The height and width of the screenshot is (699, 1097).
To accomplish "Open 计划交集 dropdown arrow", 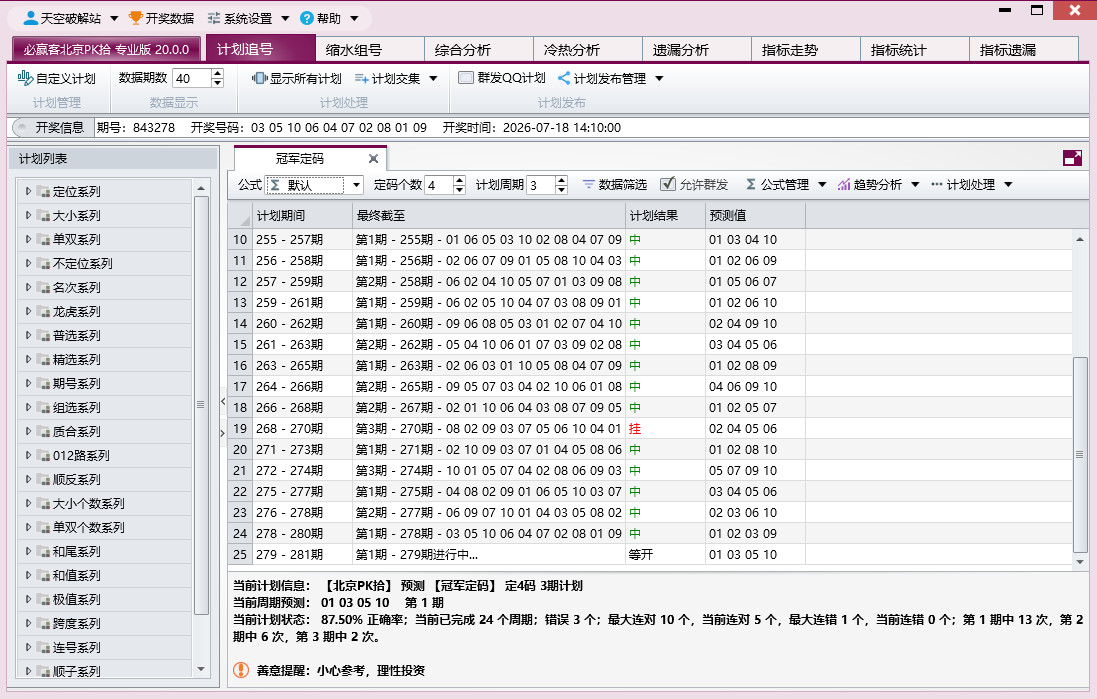I will 434,78.
